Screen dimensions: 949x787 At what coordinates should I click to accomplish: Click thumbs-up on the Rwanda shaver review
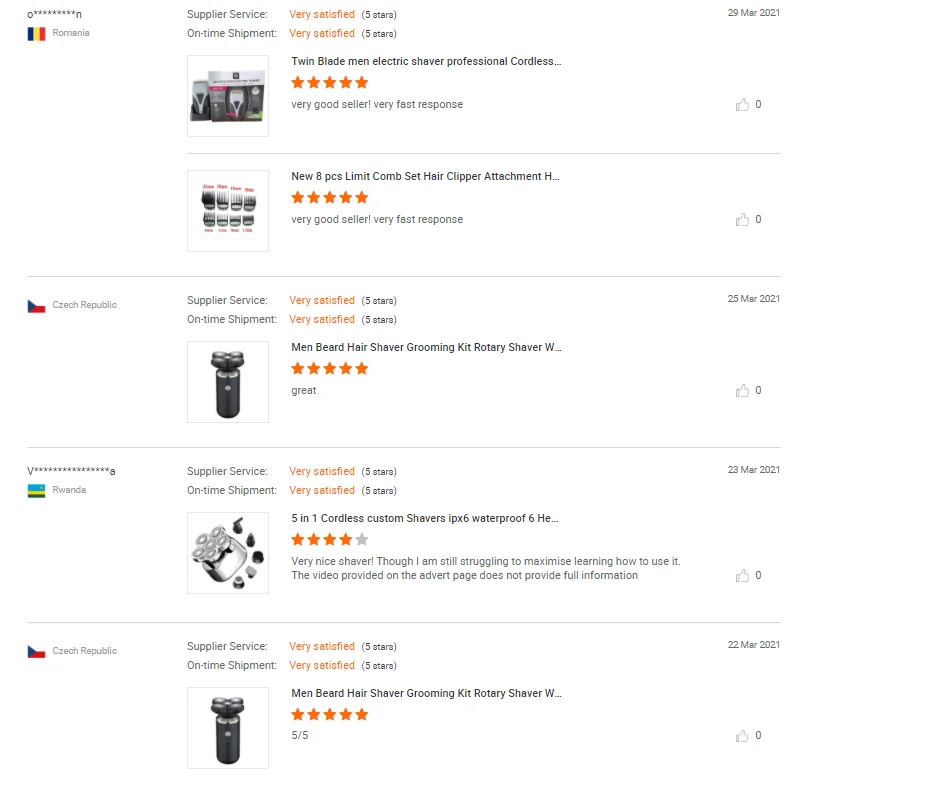point(742,575)
